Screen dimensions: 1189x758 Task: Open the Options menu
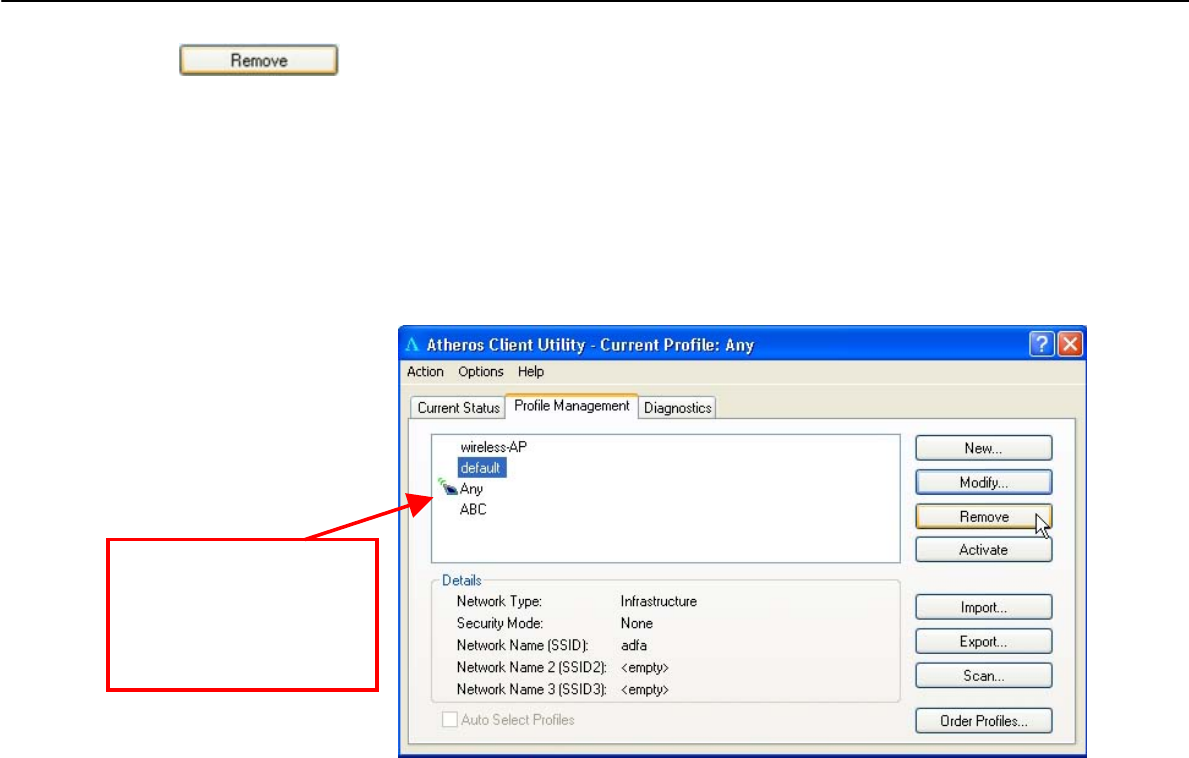pyautogui.click(x=480, y=371)
